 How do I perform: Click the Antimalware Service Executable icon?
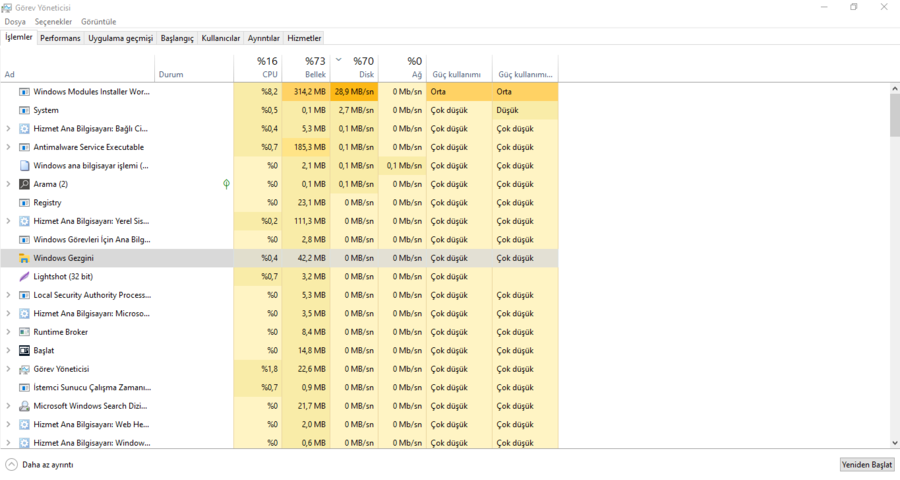pyautogui.click(x=24, y=147)
